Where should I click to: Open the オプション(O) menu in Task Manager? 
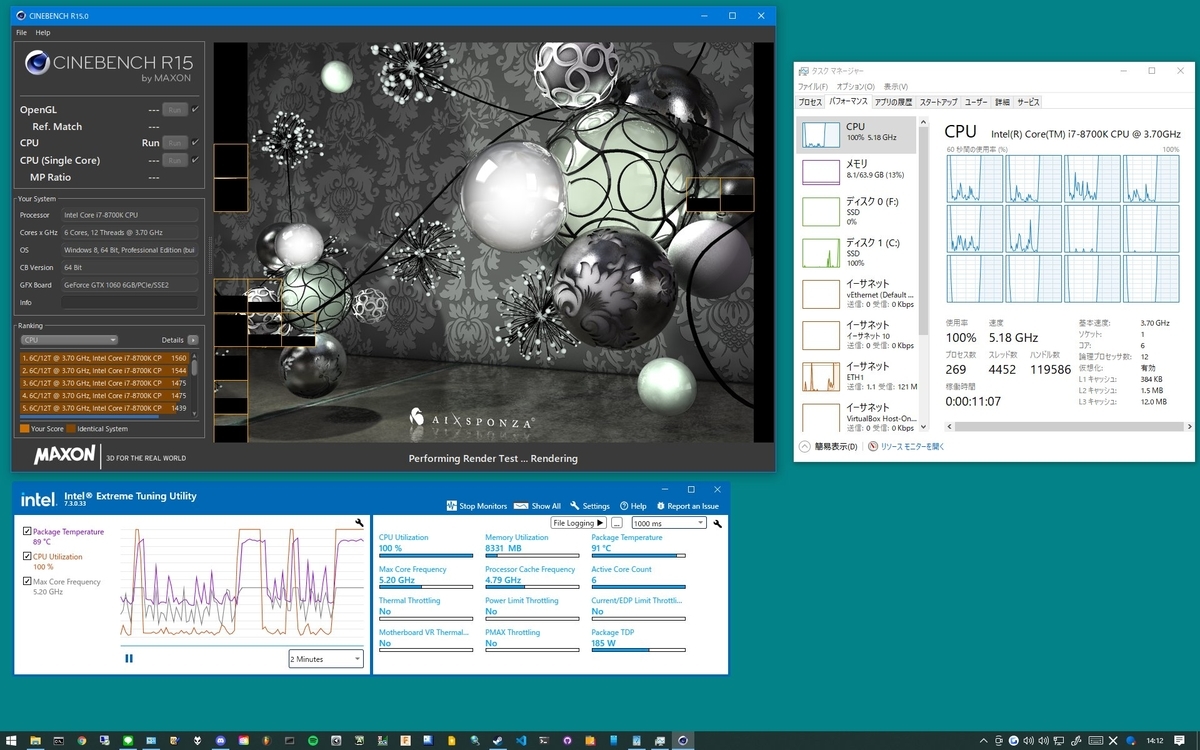click(x=856, y=87)
